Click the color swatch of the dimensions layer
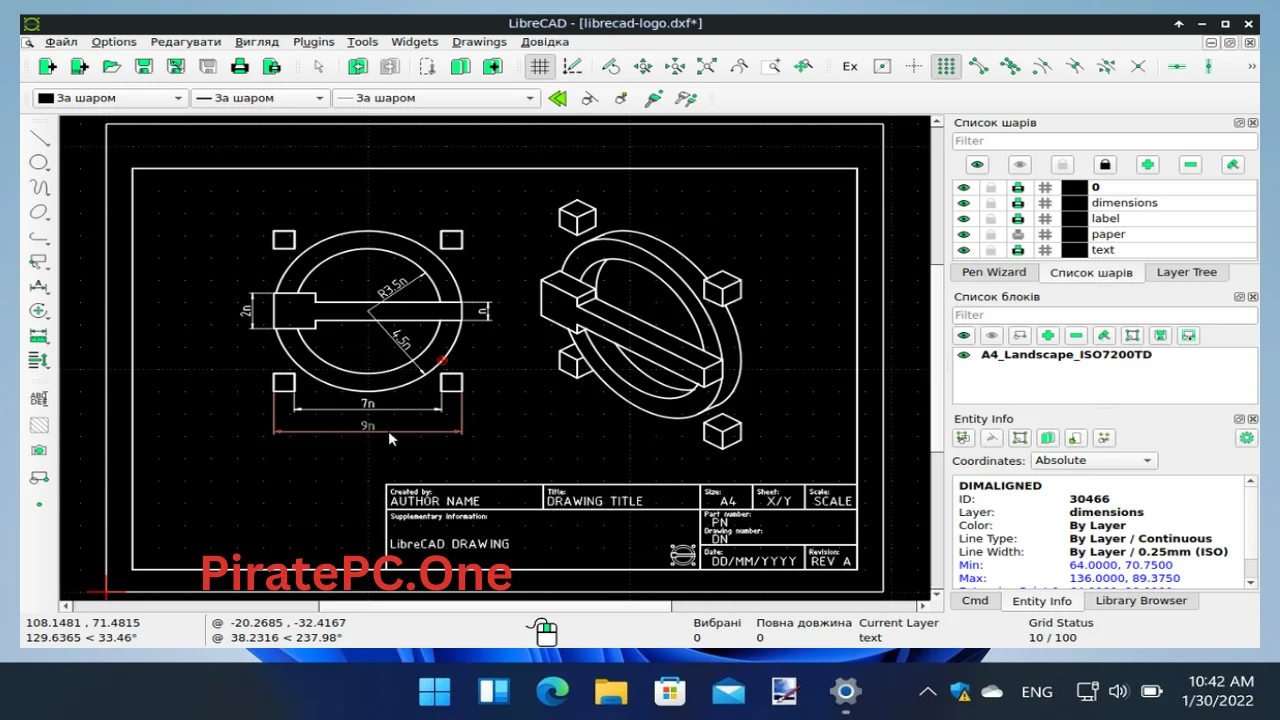This screenshot has height=720, width=1280. coord(1074,203)
